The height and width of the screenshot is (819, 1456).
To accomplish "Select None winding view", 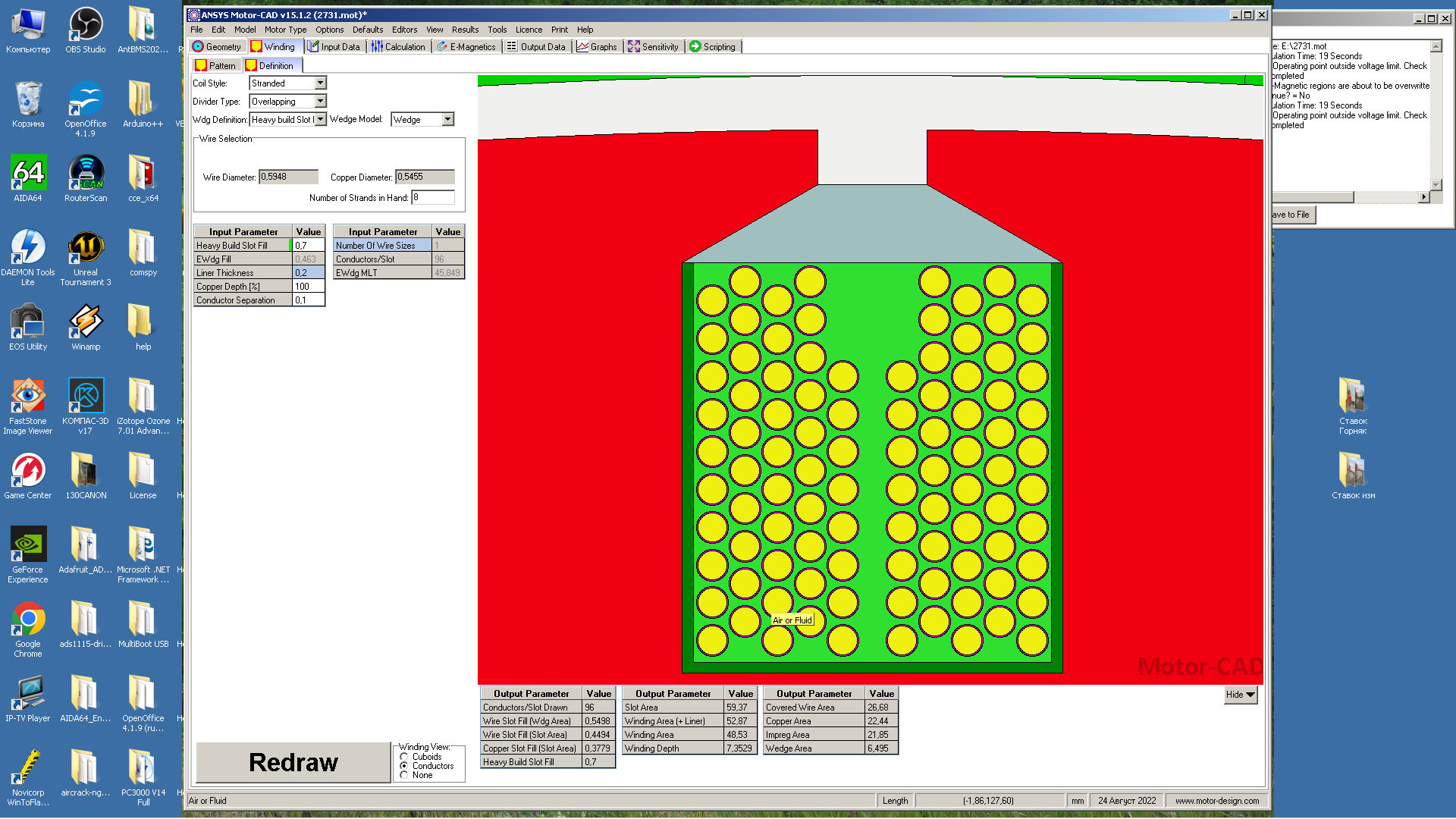I will 404,775.
